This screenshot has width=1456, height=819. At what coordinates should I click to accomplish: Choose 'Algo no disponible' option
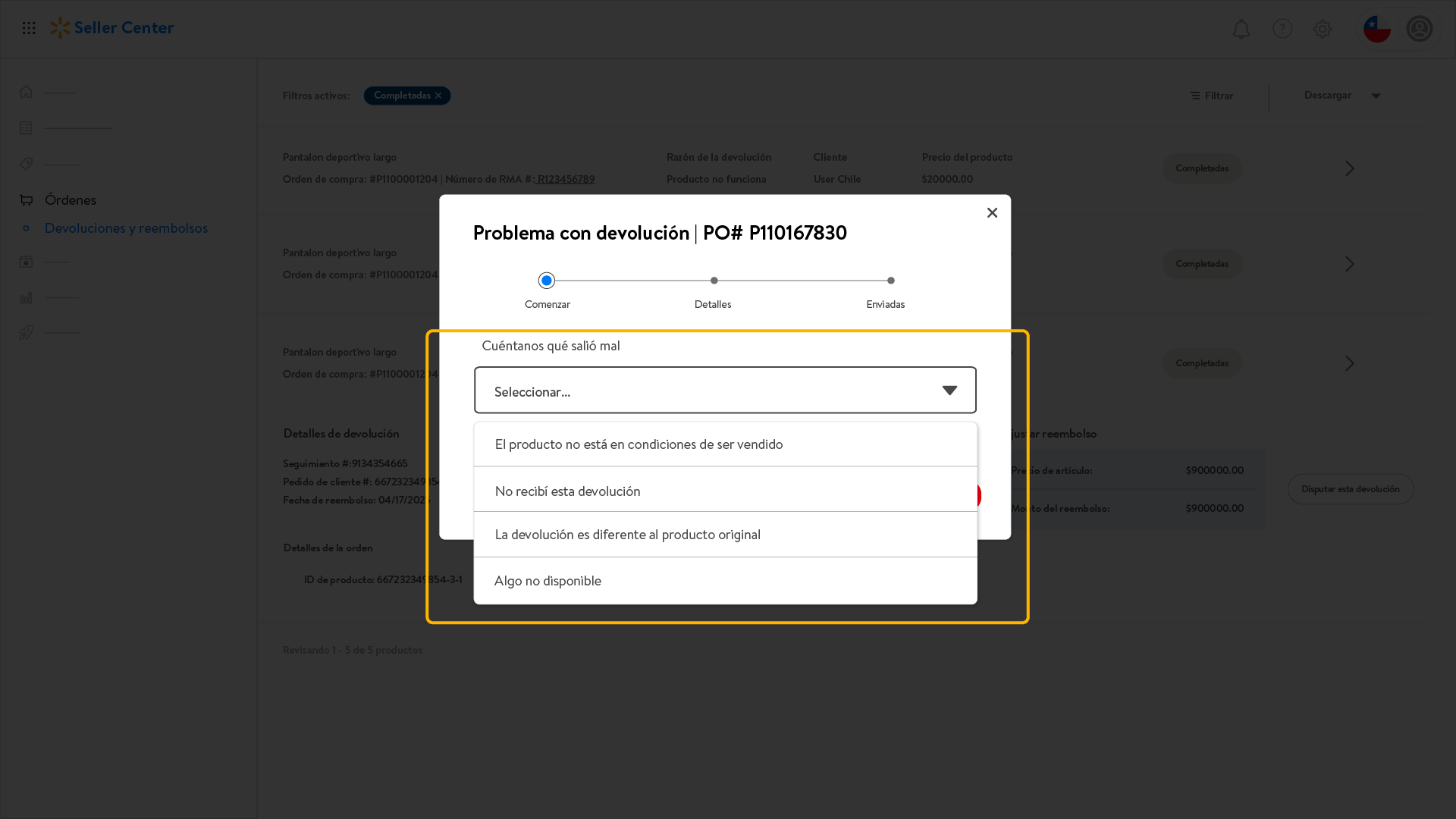725,581
